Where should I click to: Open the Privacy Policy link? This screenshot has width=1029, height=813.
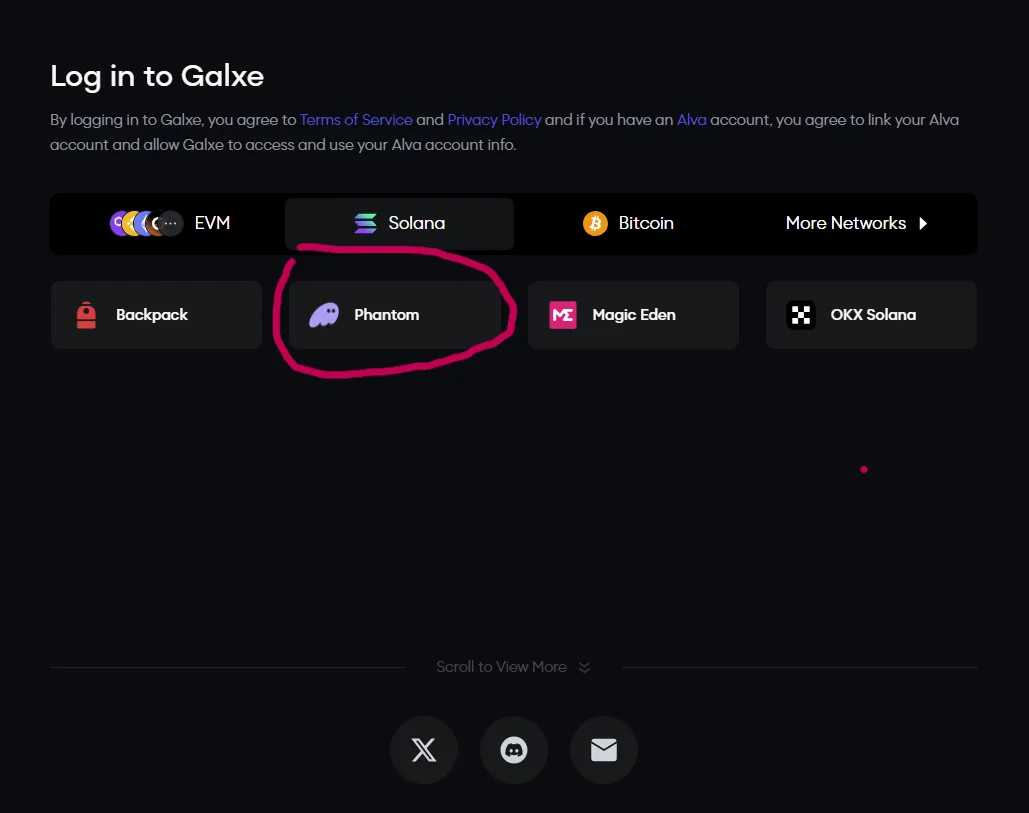pos(494,120)
